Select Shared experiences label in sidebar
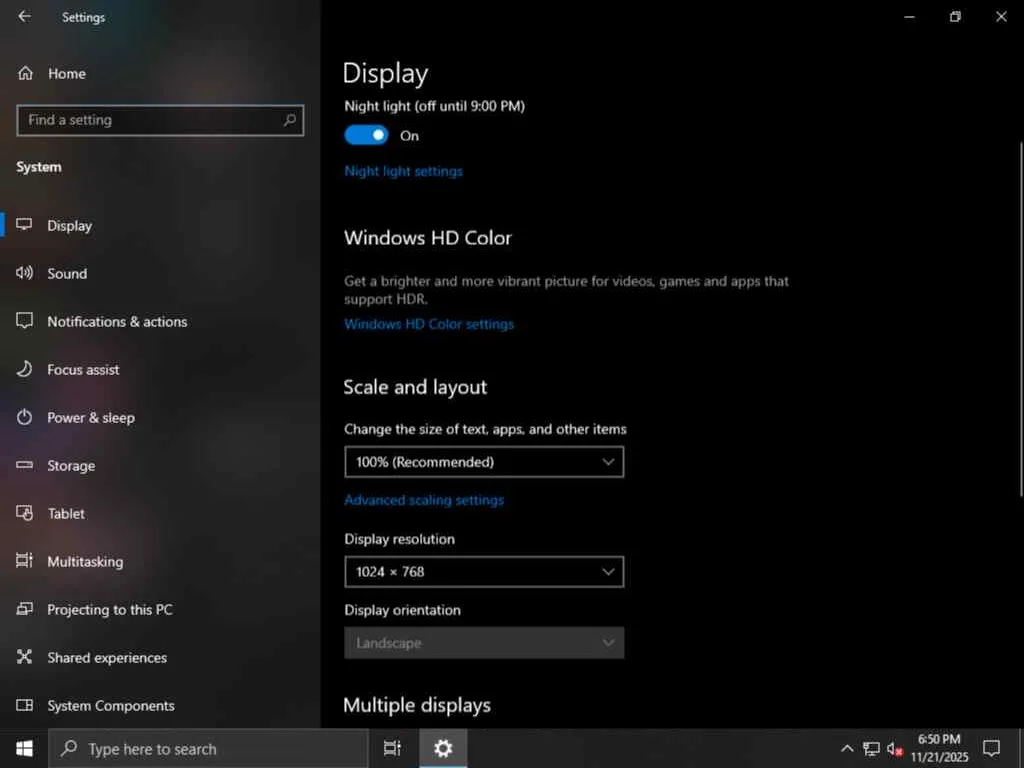This screenshot has width=1024, height=768. coord(106,658)
